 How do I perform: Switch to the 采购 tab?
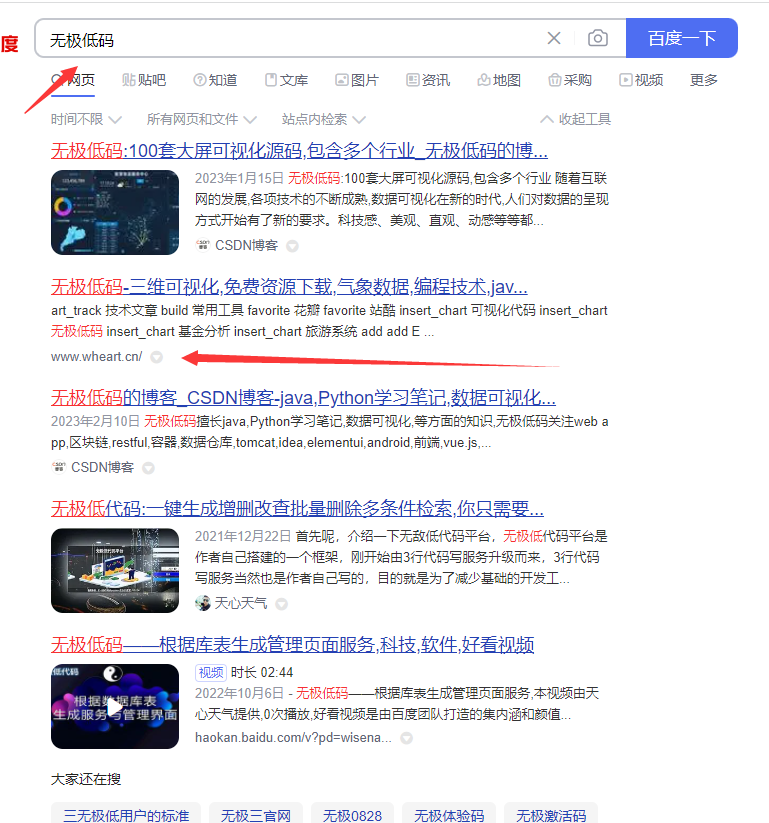coord(570,80)
